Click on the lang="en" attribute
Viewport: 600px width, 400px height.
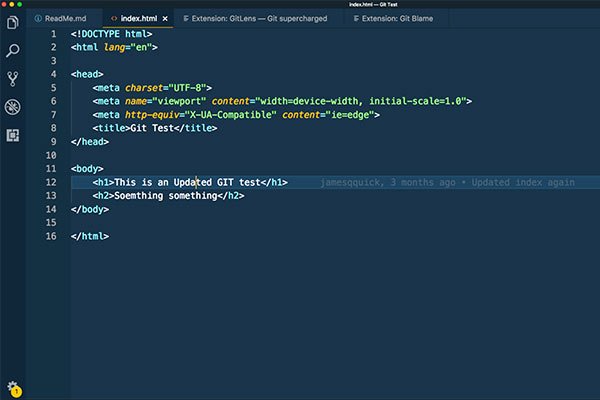click(128, 47)
